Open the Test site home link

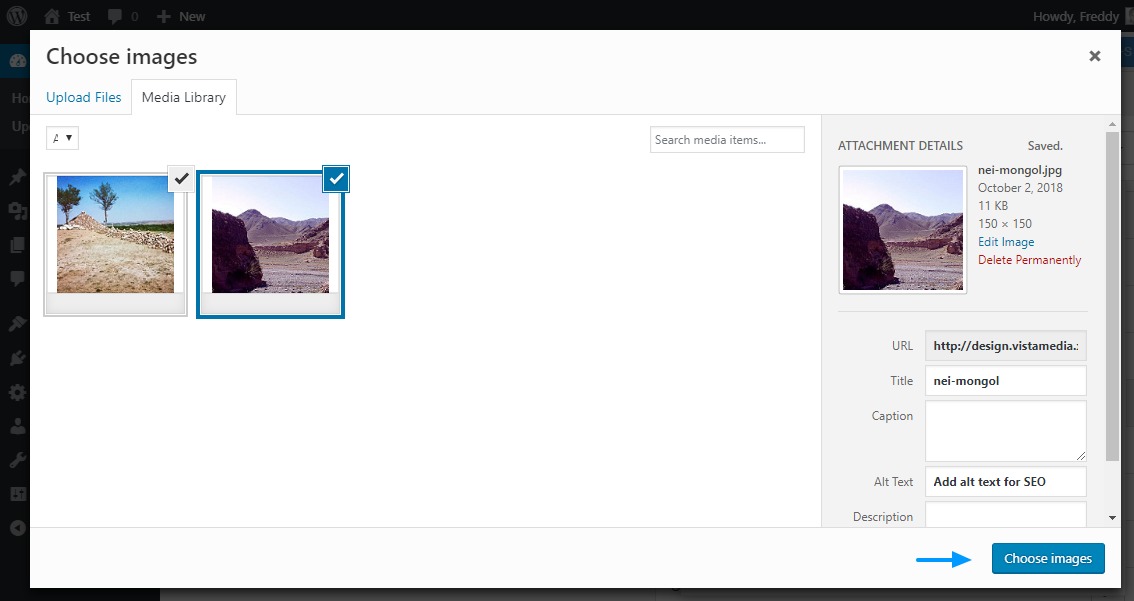[x=67, y=16]
